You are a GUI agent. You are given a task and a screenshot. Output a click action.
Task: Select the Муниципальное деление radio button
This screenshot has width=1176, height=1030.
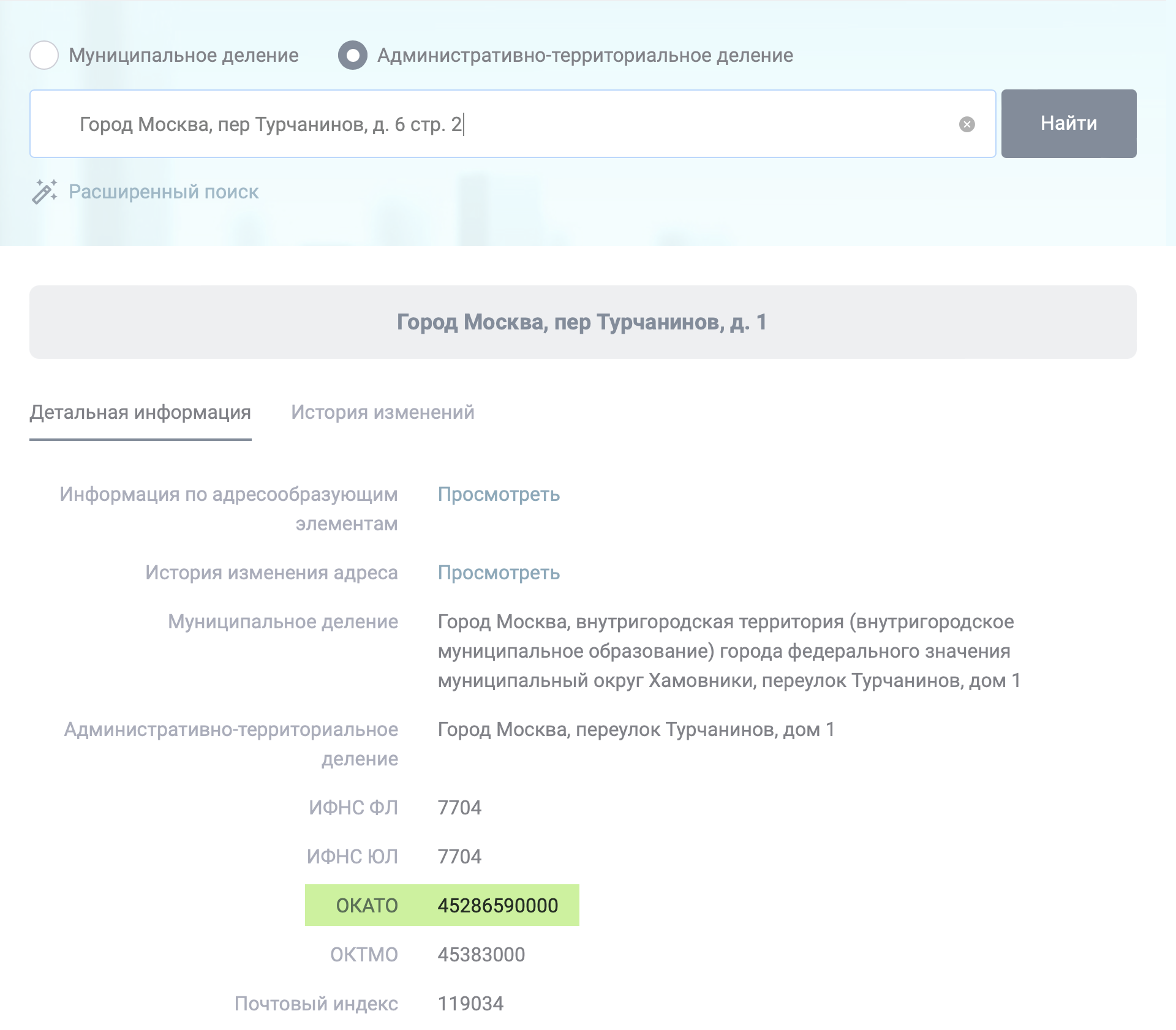44,55
